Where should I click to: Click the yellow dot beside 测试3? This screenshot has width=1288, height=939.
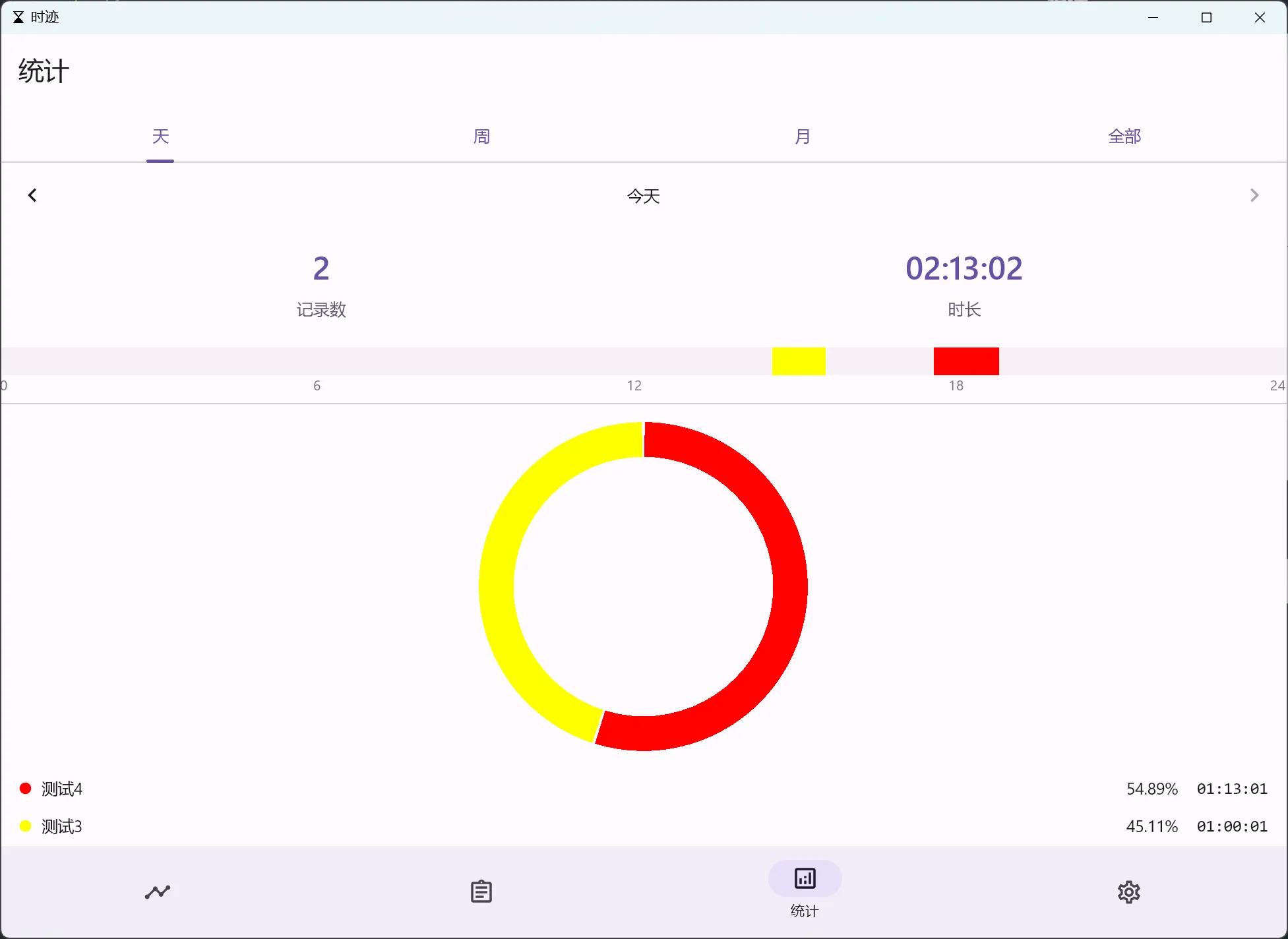coord(26,826)
